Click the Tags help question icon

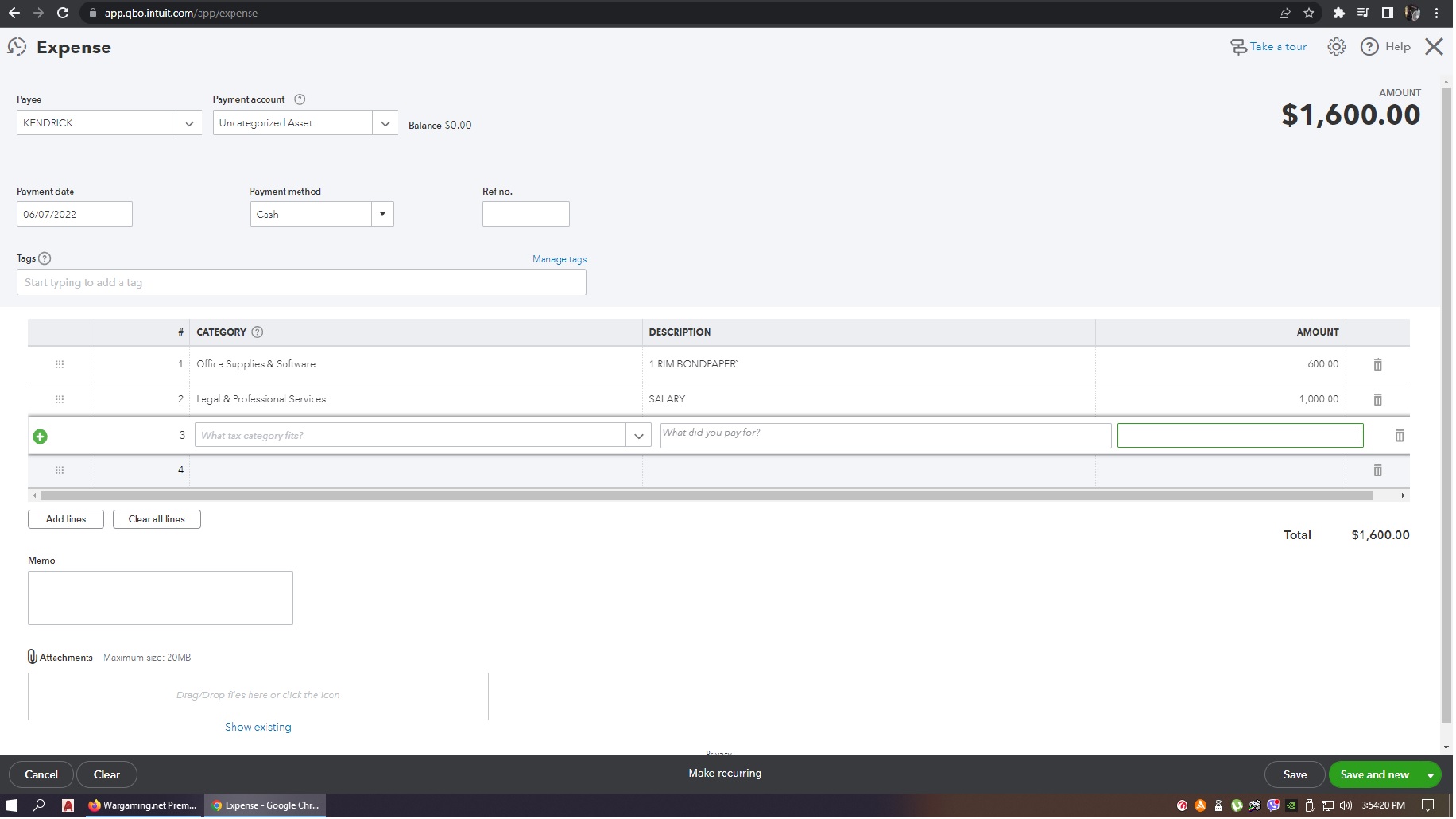click(x=45, y=259)
